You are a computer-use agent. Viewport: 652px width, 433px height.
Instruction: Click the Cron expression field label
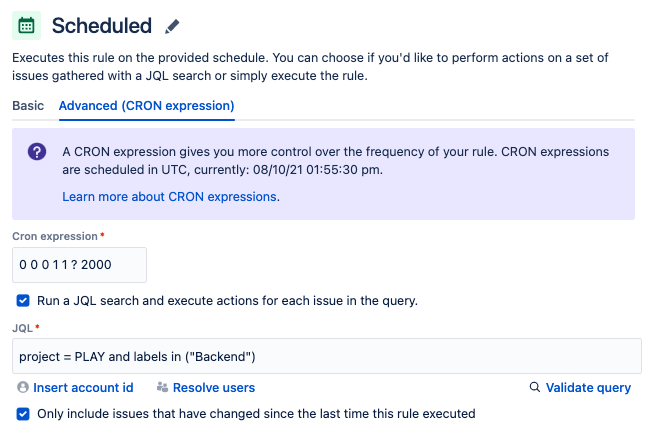click(54, 236)
